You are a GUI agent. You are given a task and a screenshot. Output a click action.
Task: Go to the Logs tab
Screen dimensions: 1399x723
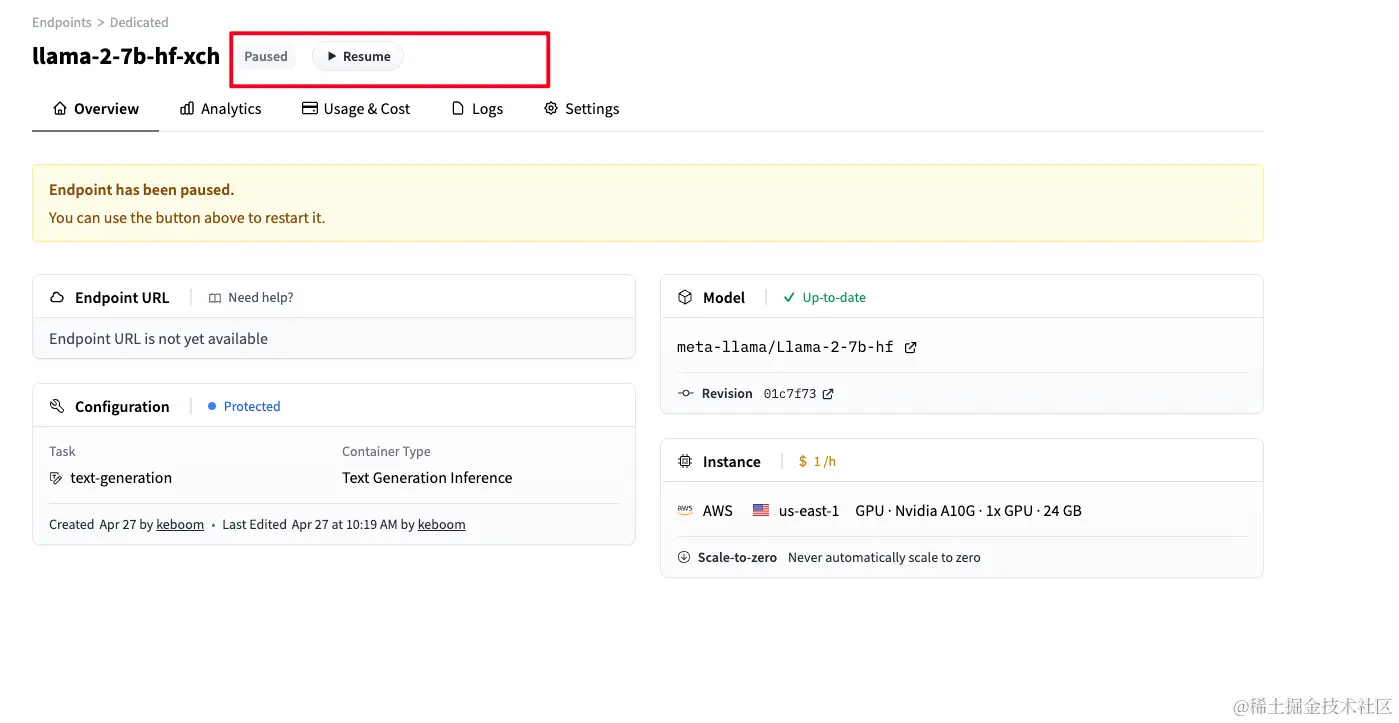tap(477, 109)
